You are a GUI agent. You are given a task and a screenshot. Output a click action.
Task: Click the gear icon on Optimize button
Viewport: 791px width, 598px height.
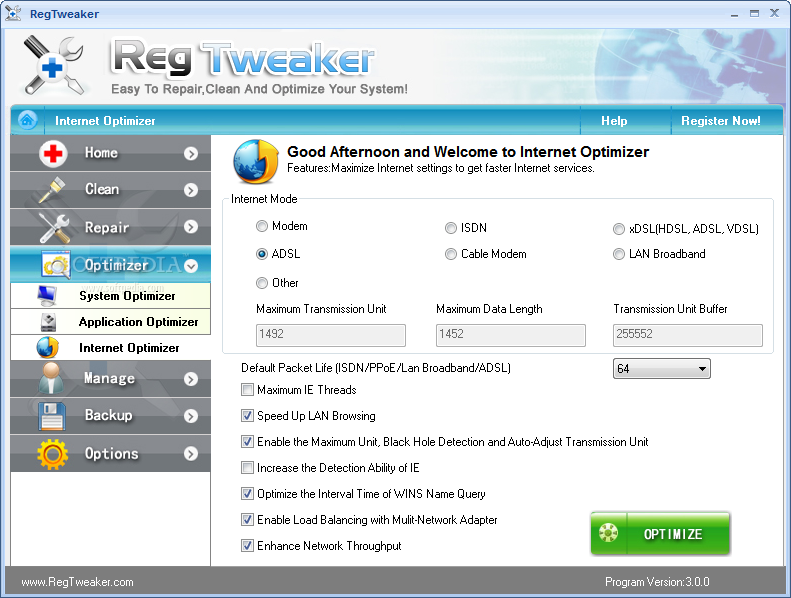[x=608, y=532]
